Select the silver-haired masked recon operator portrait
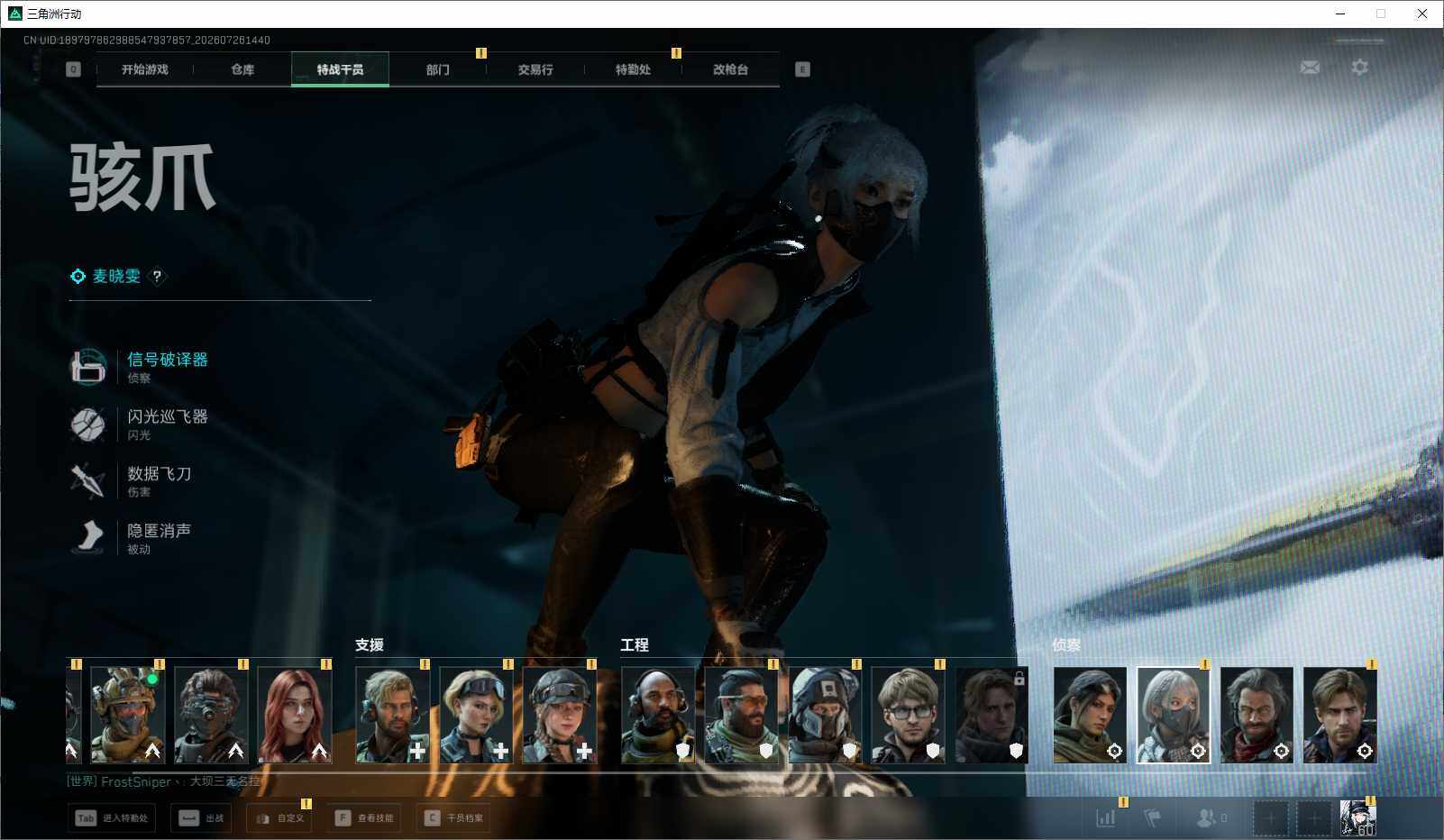 click(x=1174, y=715)
